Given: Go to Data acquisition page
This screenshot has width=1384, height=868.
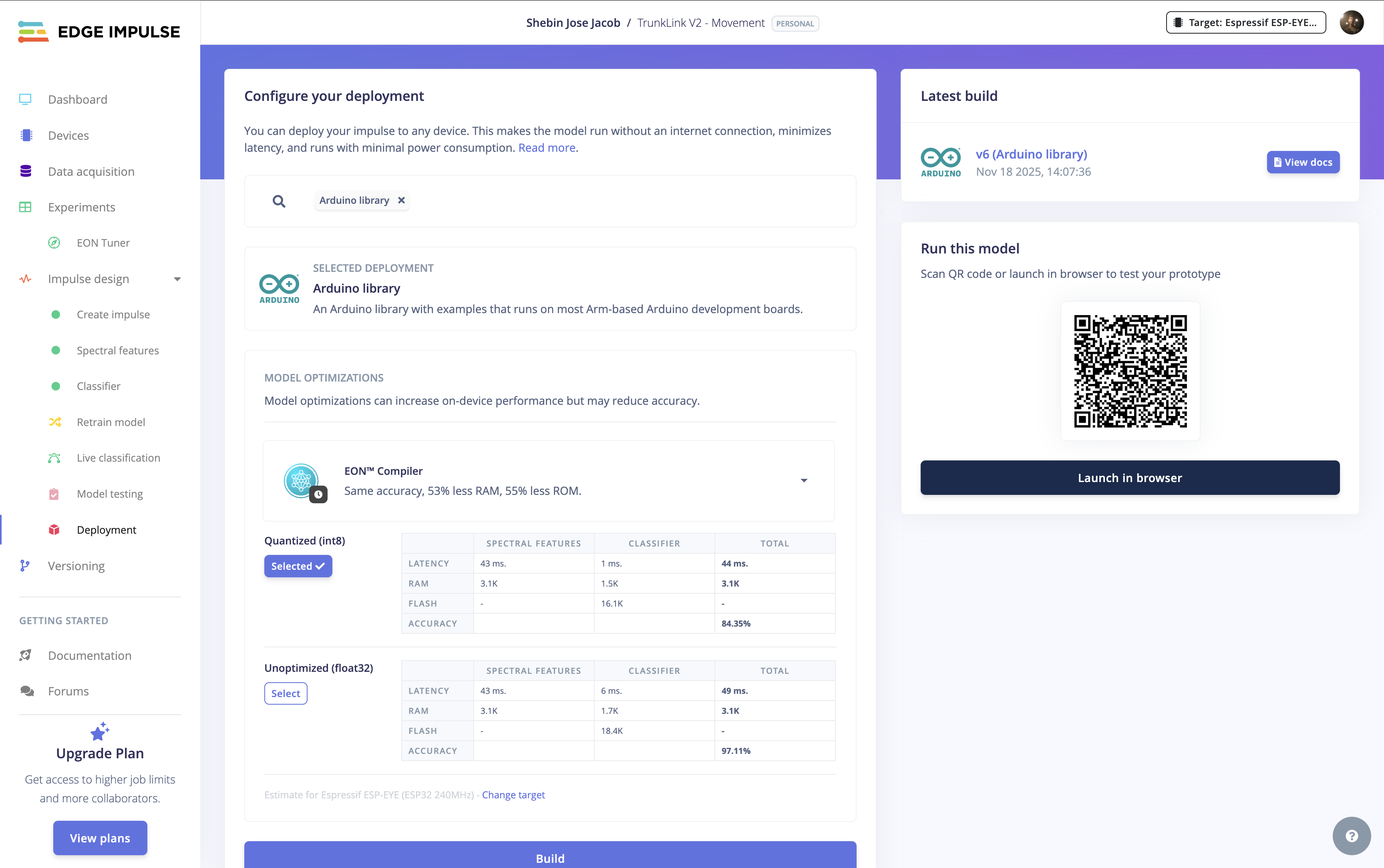Looking at the screenshot, I should click(91, 171).
